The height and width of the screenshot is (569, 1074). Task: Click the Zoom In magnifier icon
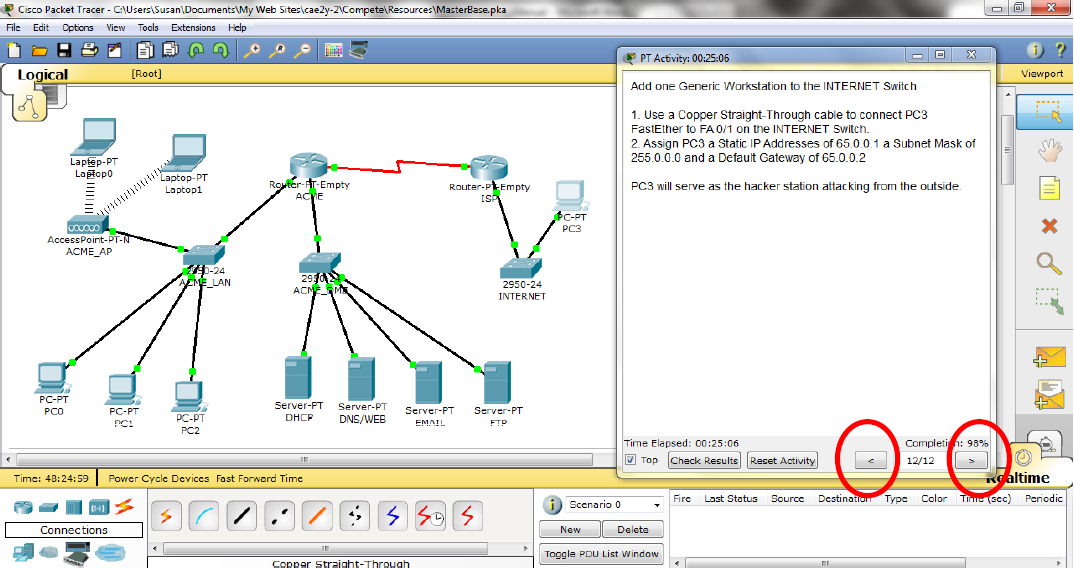(x=252, y=50)
